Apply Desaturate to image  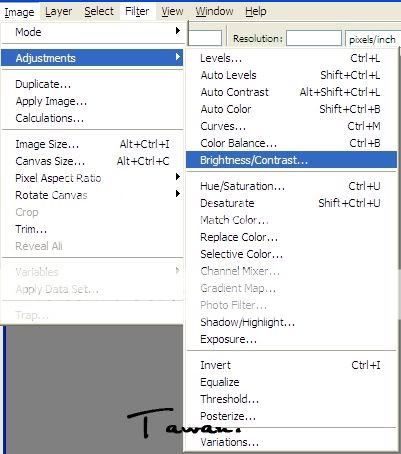291,203
